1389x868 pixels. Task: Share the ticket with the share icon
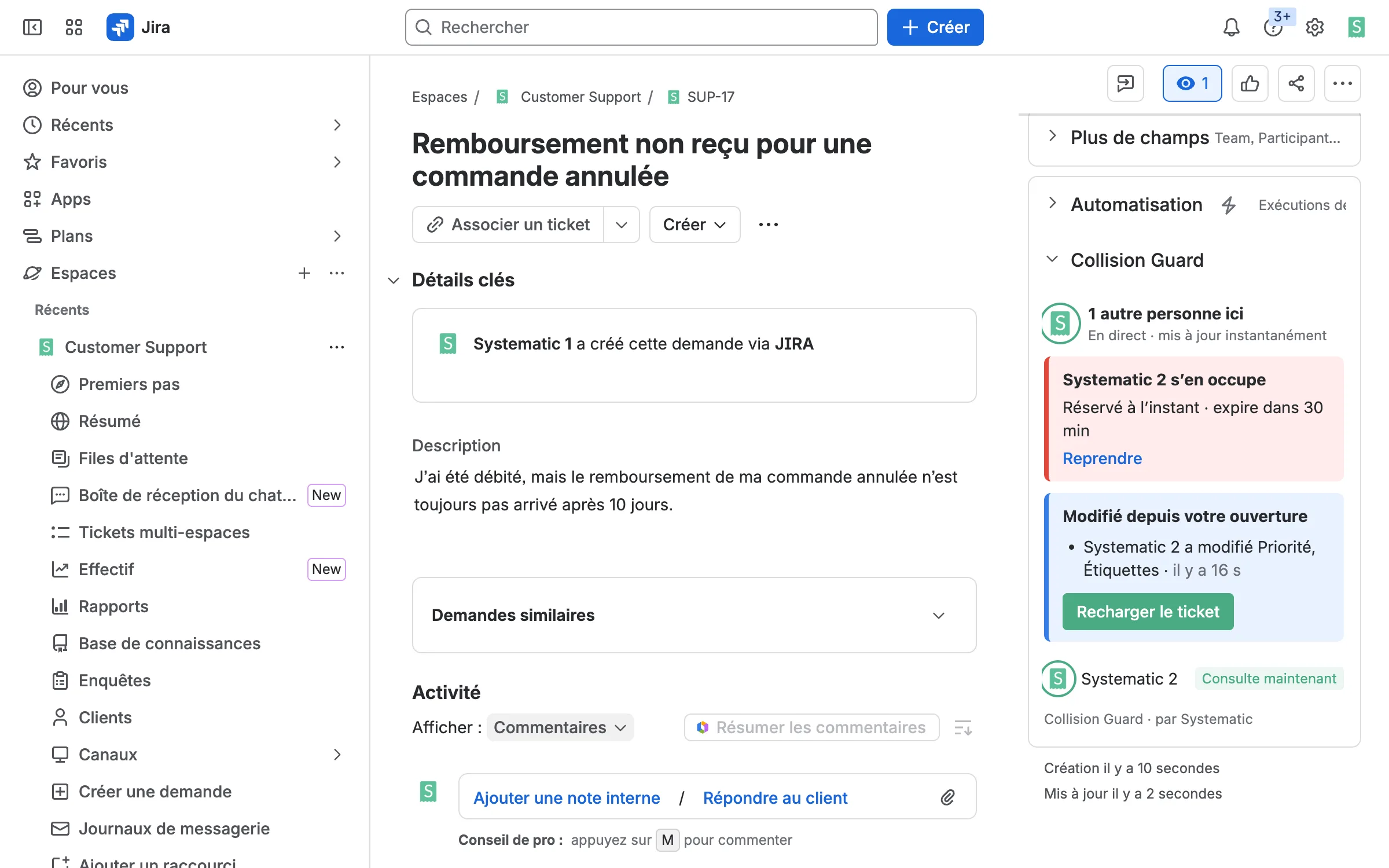click(x=1296, y=83)
